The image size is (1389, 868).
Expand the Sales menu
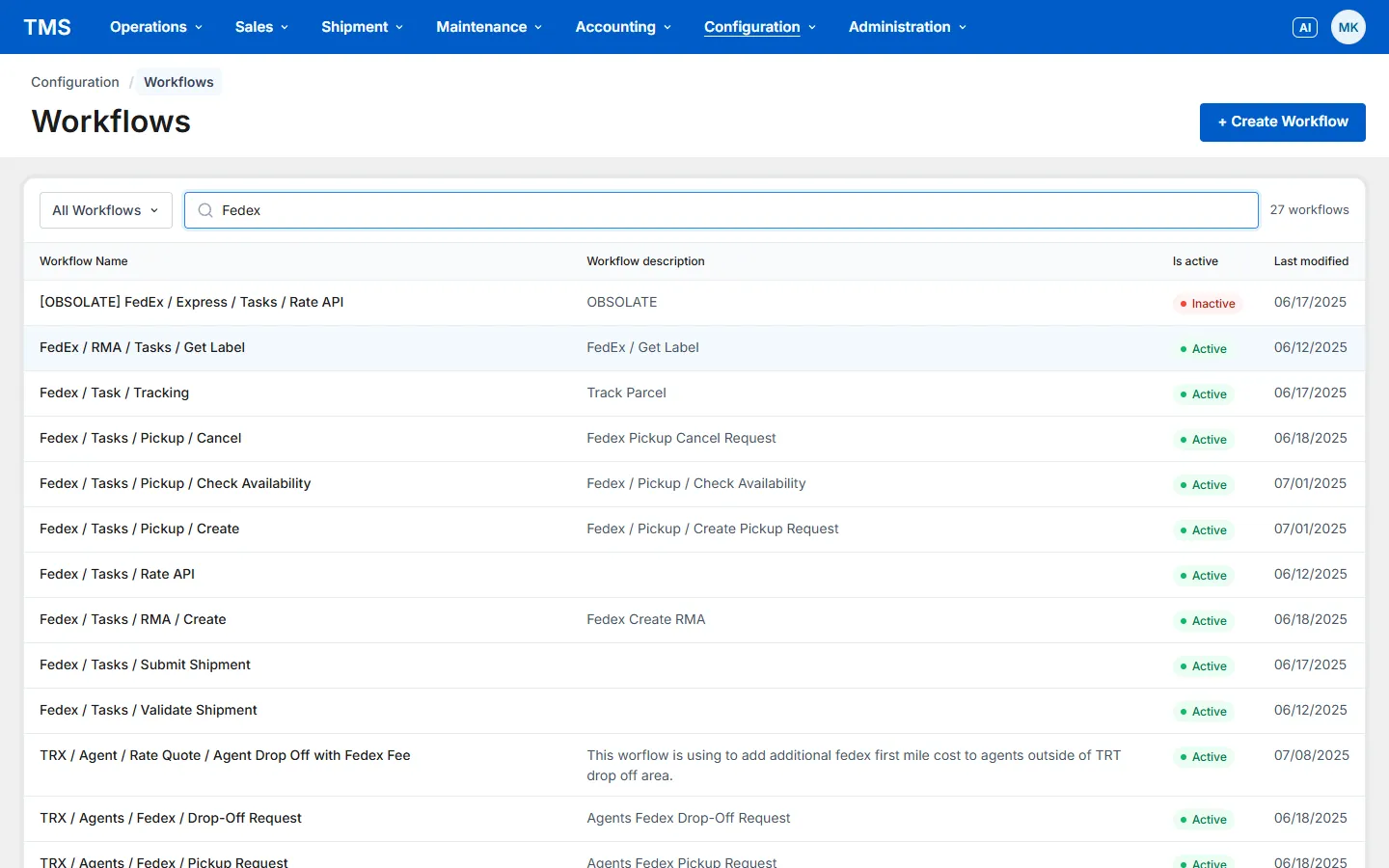point(261,27)
